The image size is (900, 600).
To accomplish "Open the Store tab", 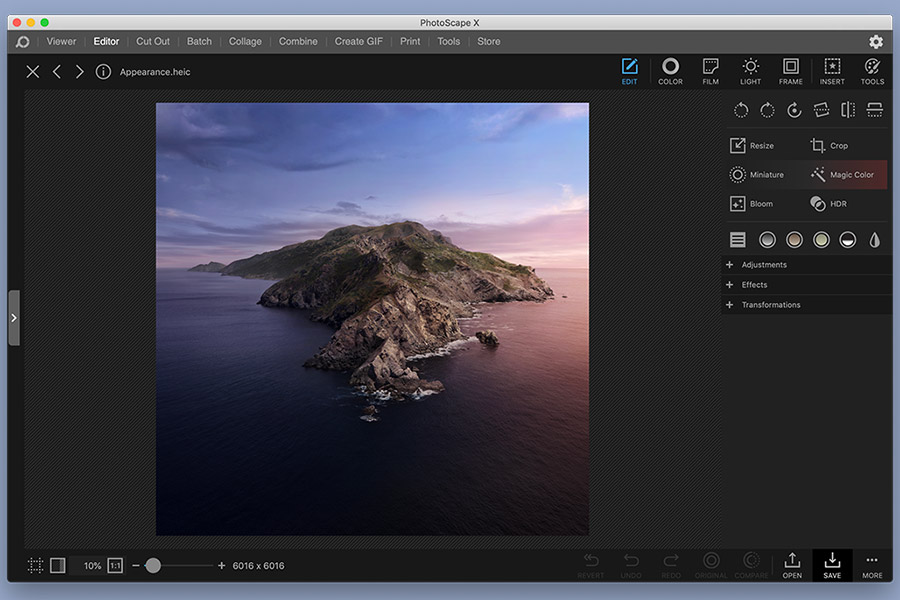I will (x=488, y=41).
